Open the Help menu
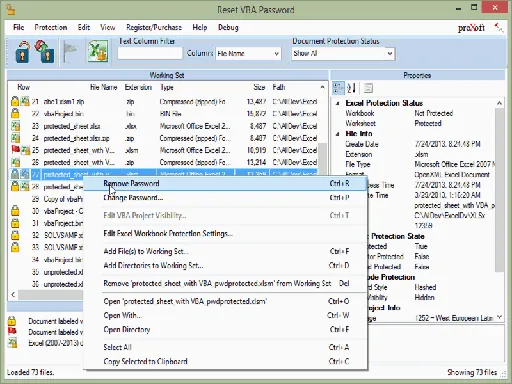This screenshot has height=384, width=512. (200, 27)
